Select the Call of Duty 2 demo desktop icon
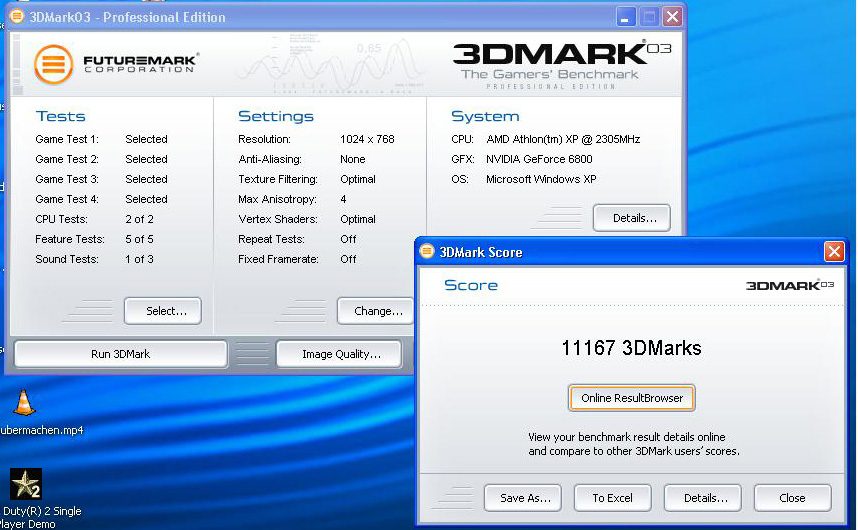The height and width of the screenshot is (530, 858). (x=26, y=484)
